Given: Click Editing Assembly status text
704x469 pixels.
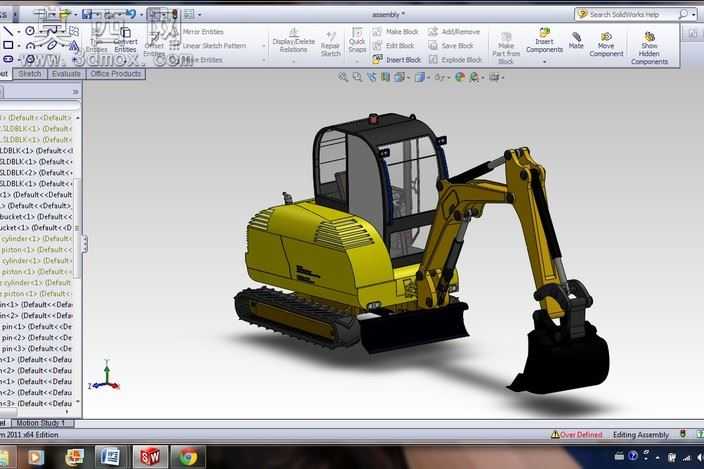Looking at the screenshot, I should (x=641, y=434).
